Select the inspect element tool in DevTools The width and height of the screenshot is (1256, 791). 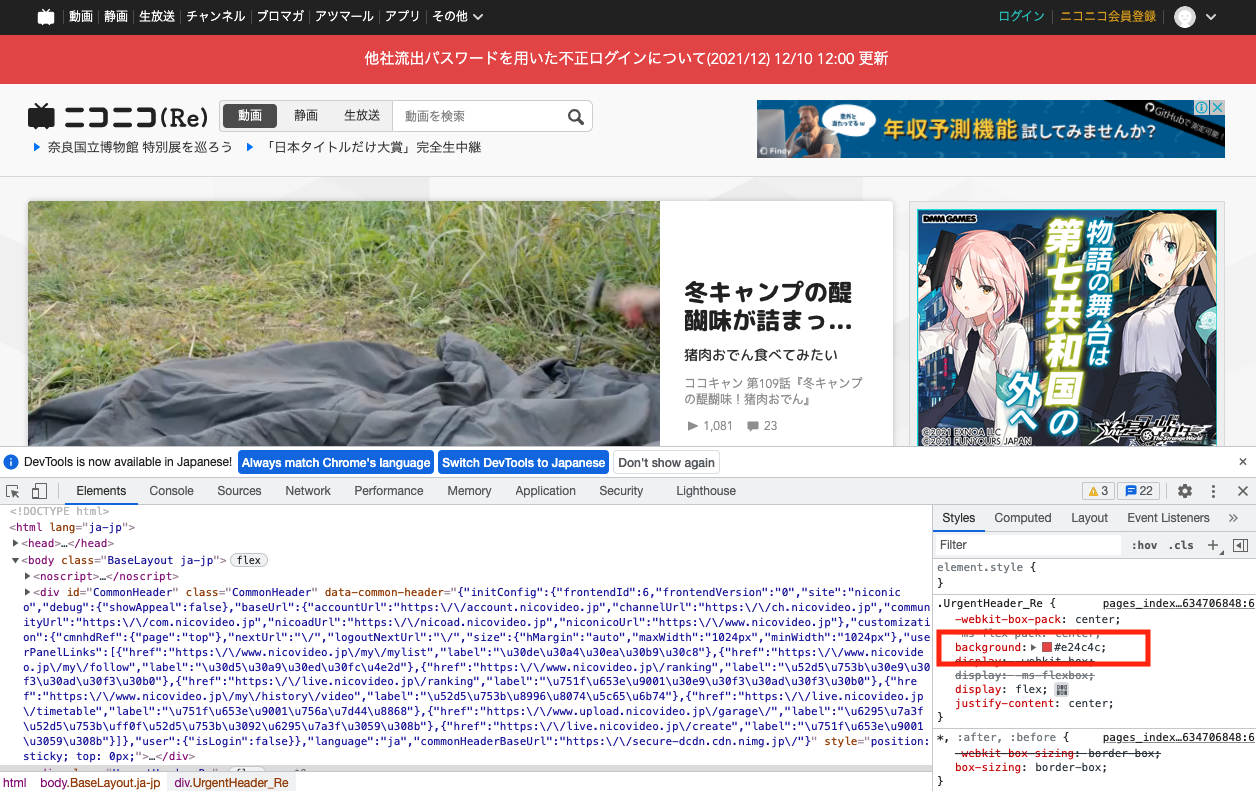pos(12,491)
